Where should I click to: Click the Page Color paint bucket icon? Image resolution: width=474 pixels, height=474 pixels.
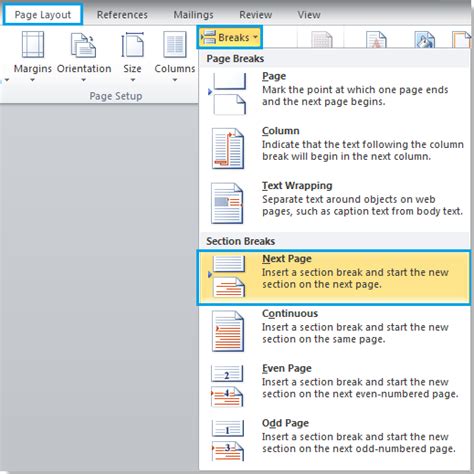(424, 39)
